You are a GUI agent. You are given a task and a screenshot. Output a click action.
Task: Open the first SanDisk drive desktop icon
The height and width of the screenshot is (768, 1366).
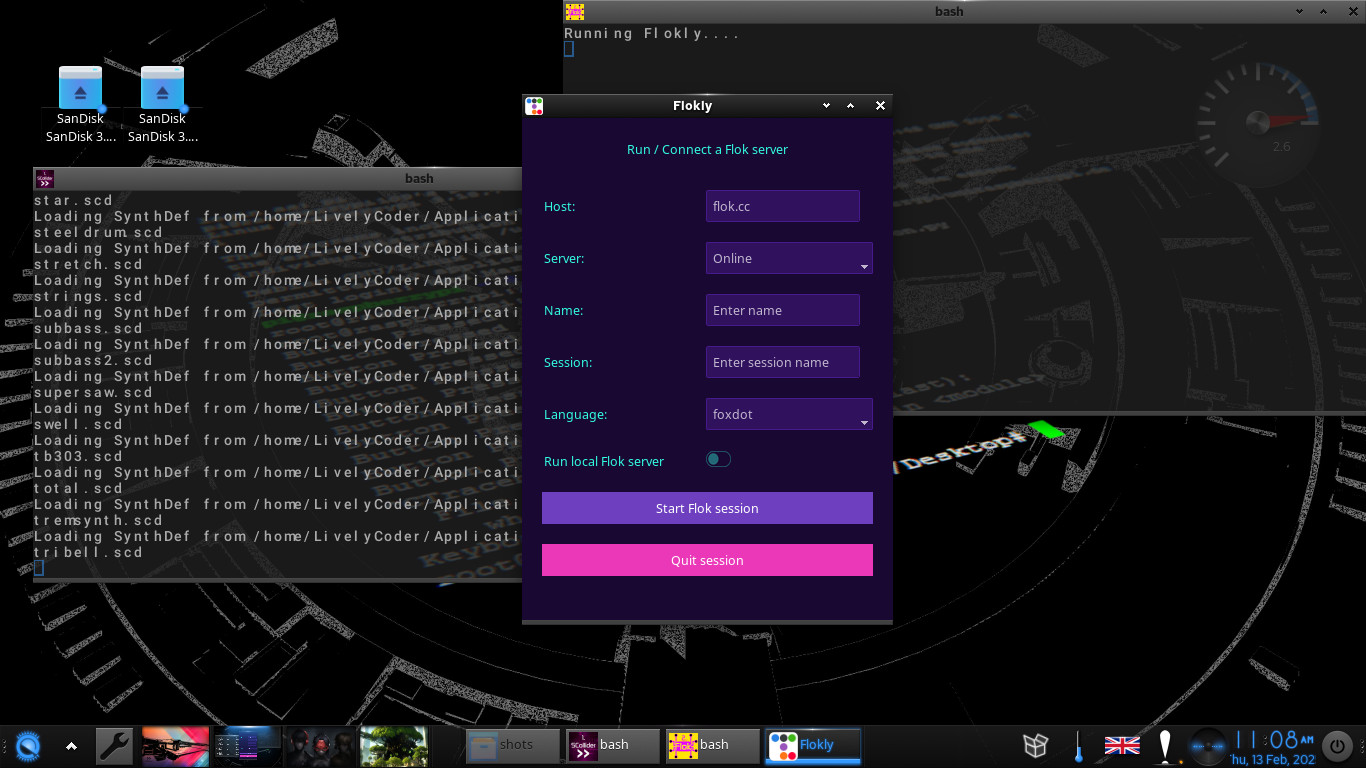click(x=80, y=90)
